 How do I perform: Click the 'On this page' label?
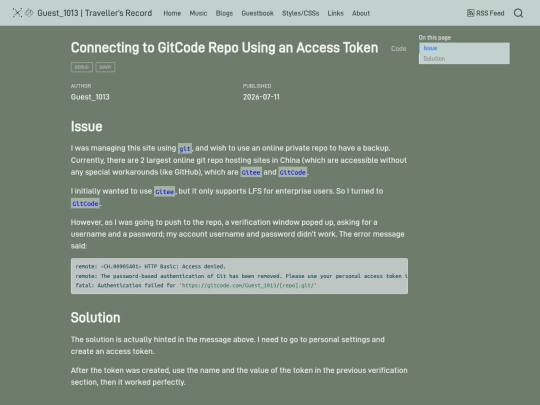[435, 38]
